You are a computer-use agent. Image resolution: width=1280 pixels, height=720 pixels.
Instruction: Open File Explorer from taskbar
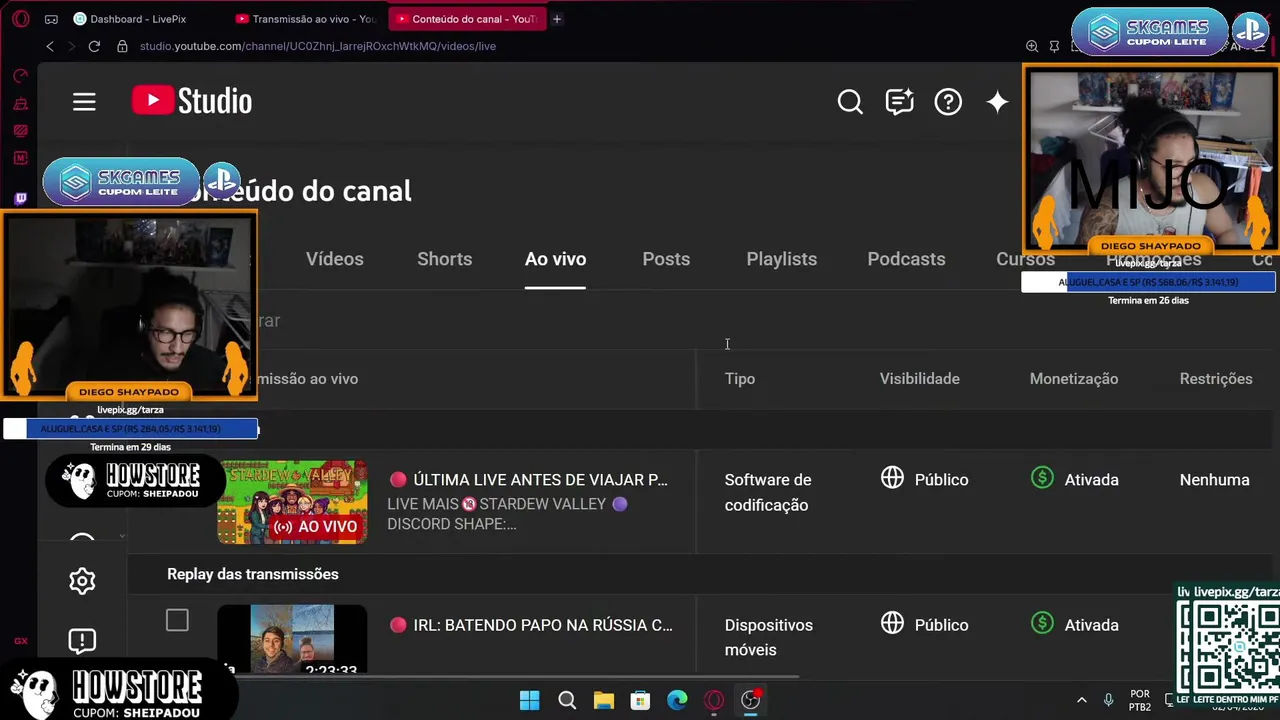(x=604, y=700)
